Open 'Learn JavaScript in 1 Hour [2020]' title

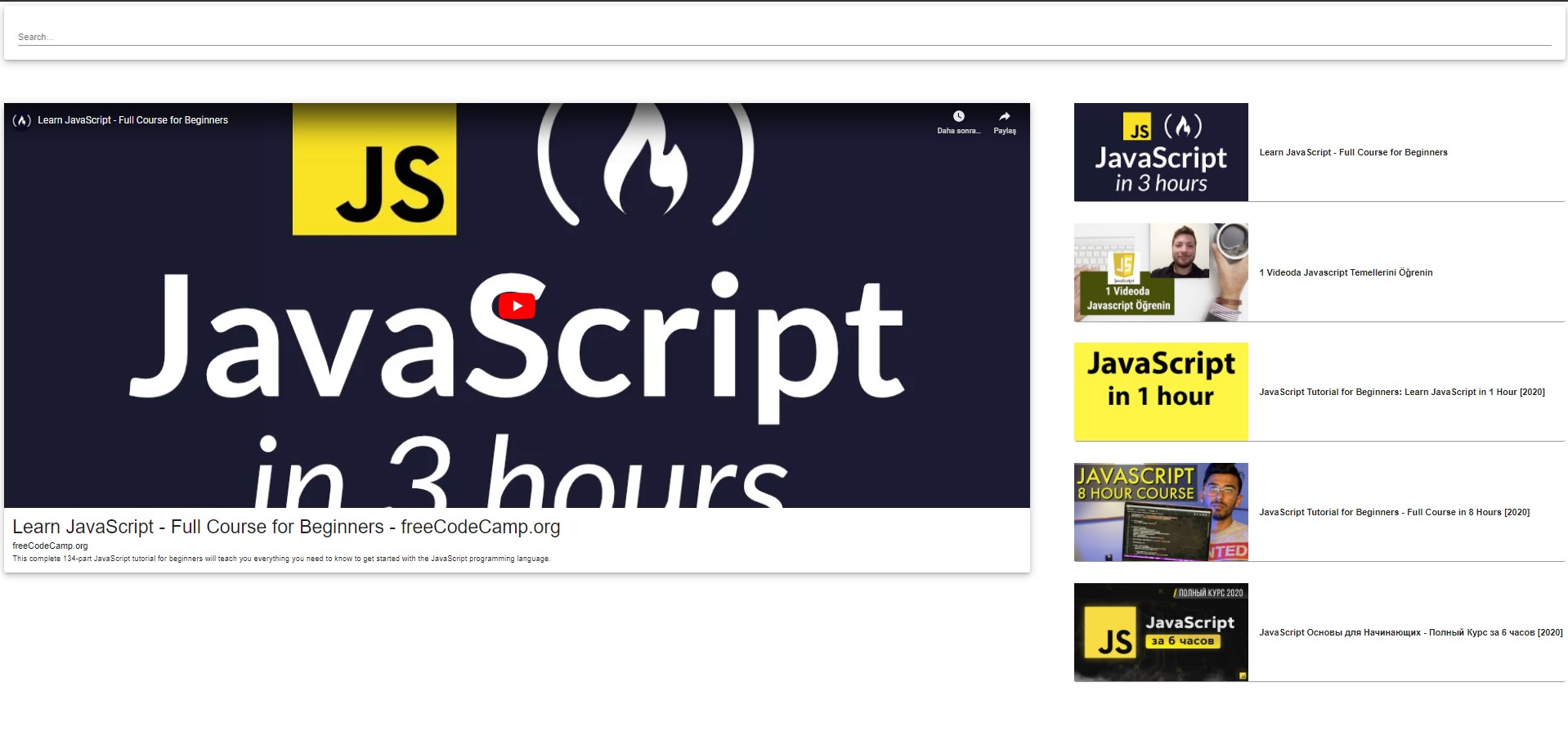pos(1402,392)
